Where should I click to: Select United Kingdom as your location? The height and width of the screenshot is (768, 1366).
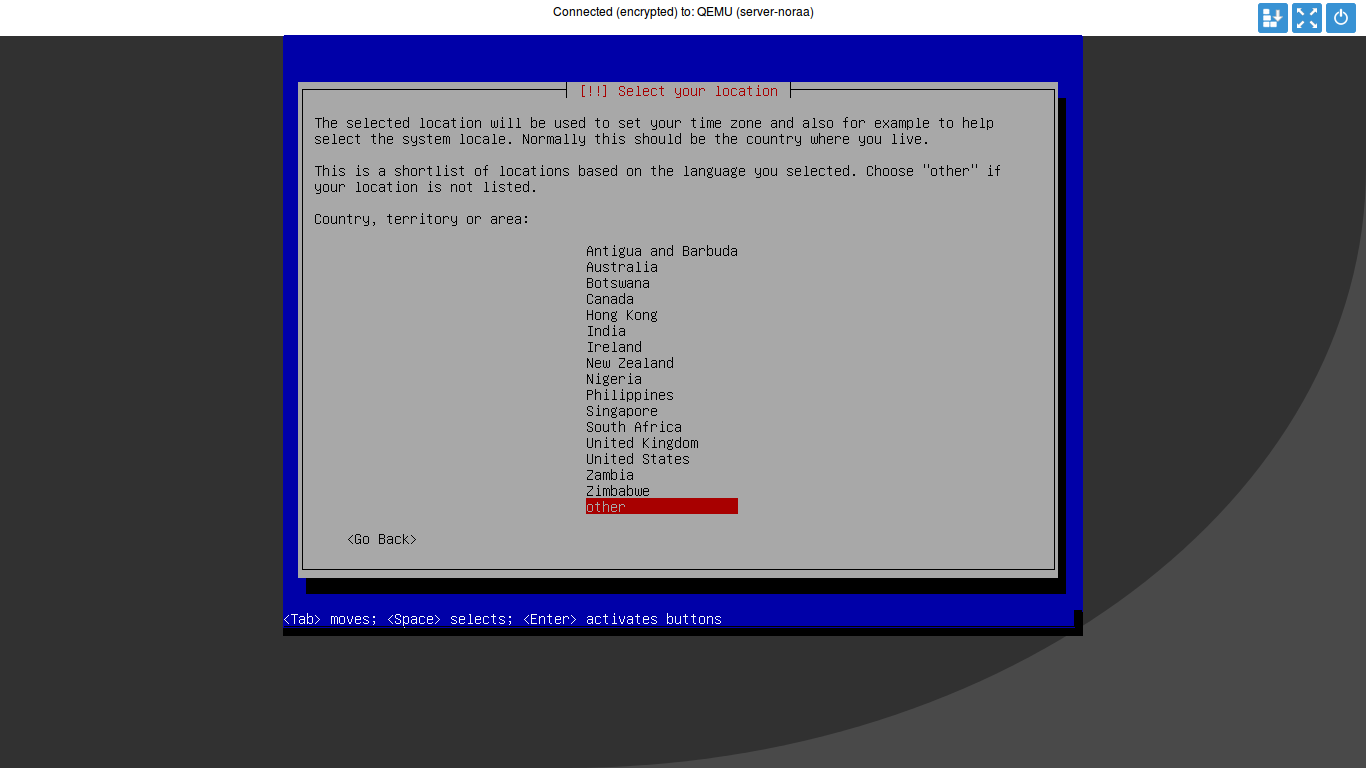click(x=641, y=443)
